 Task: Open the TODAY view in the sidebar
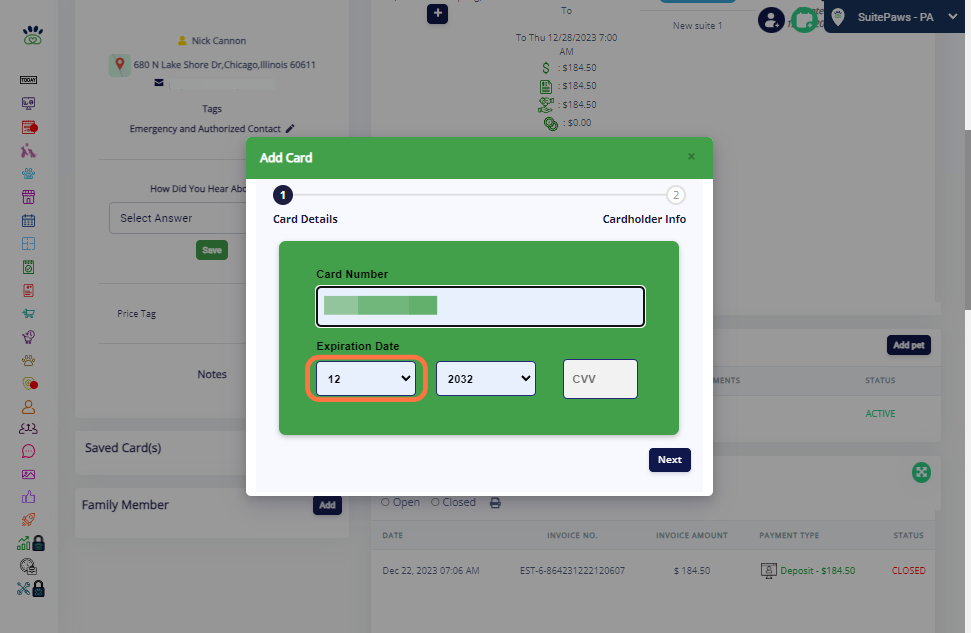(x=28, y=80)
